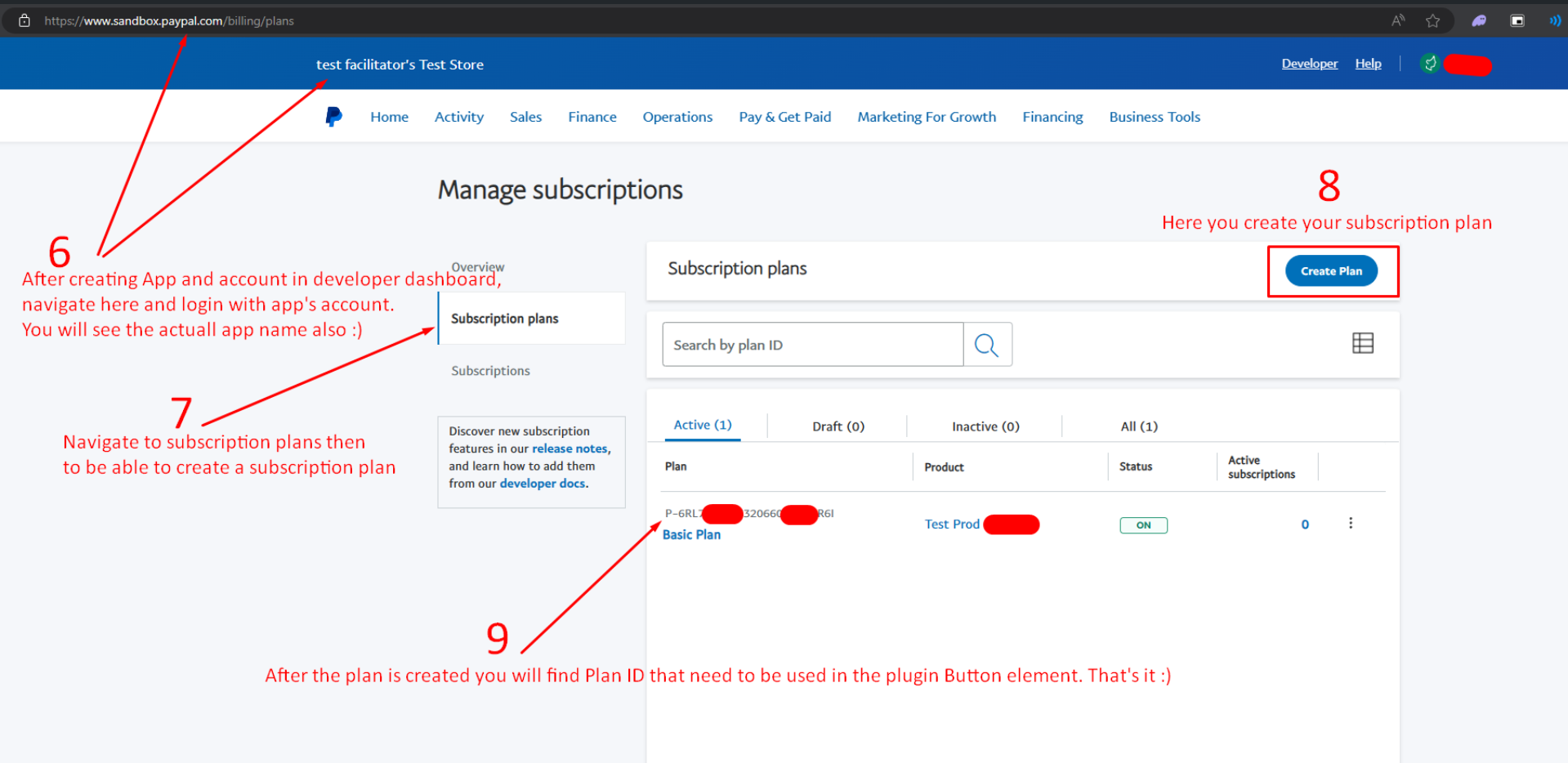This screenshot has height=763, width=1568.
Task: Follow the developer docs link
Action: pyautogui.click(x=542, y=484)
